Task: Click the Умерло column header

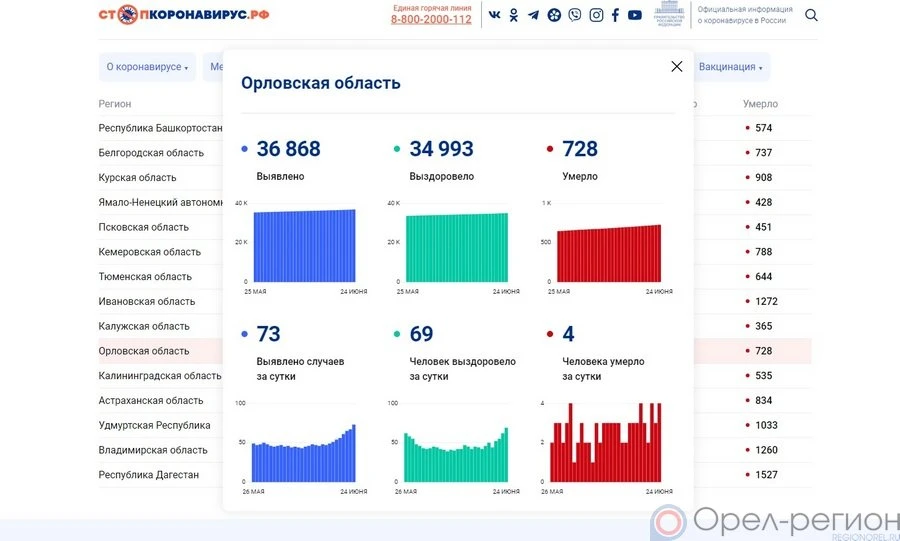Action: pos(760,104)
